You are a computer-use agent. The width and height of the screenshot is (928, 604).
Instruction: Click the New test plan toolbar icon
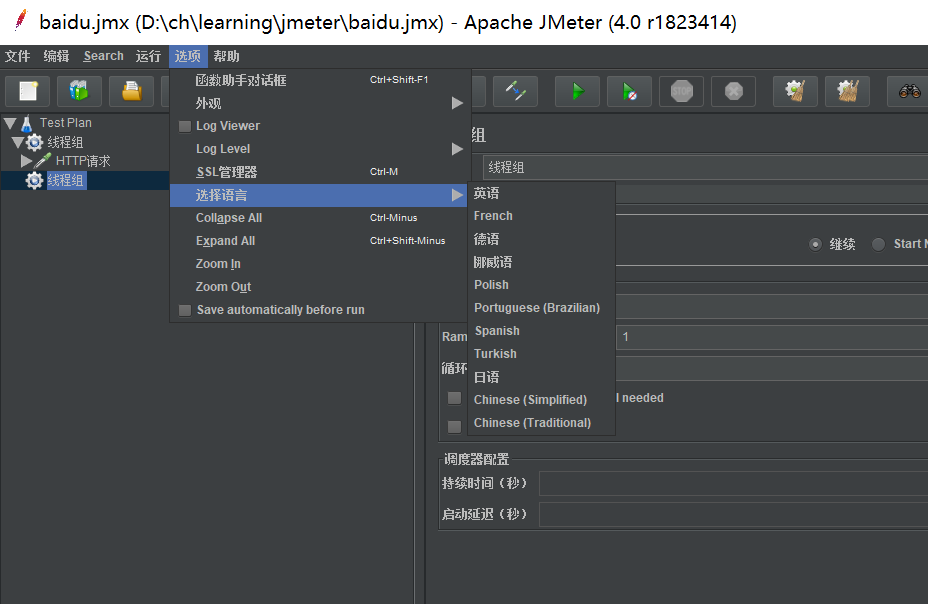(28, 91)
